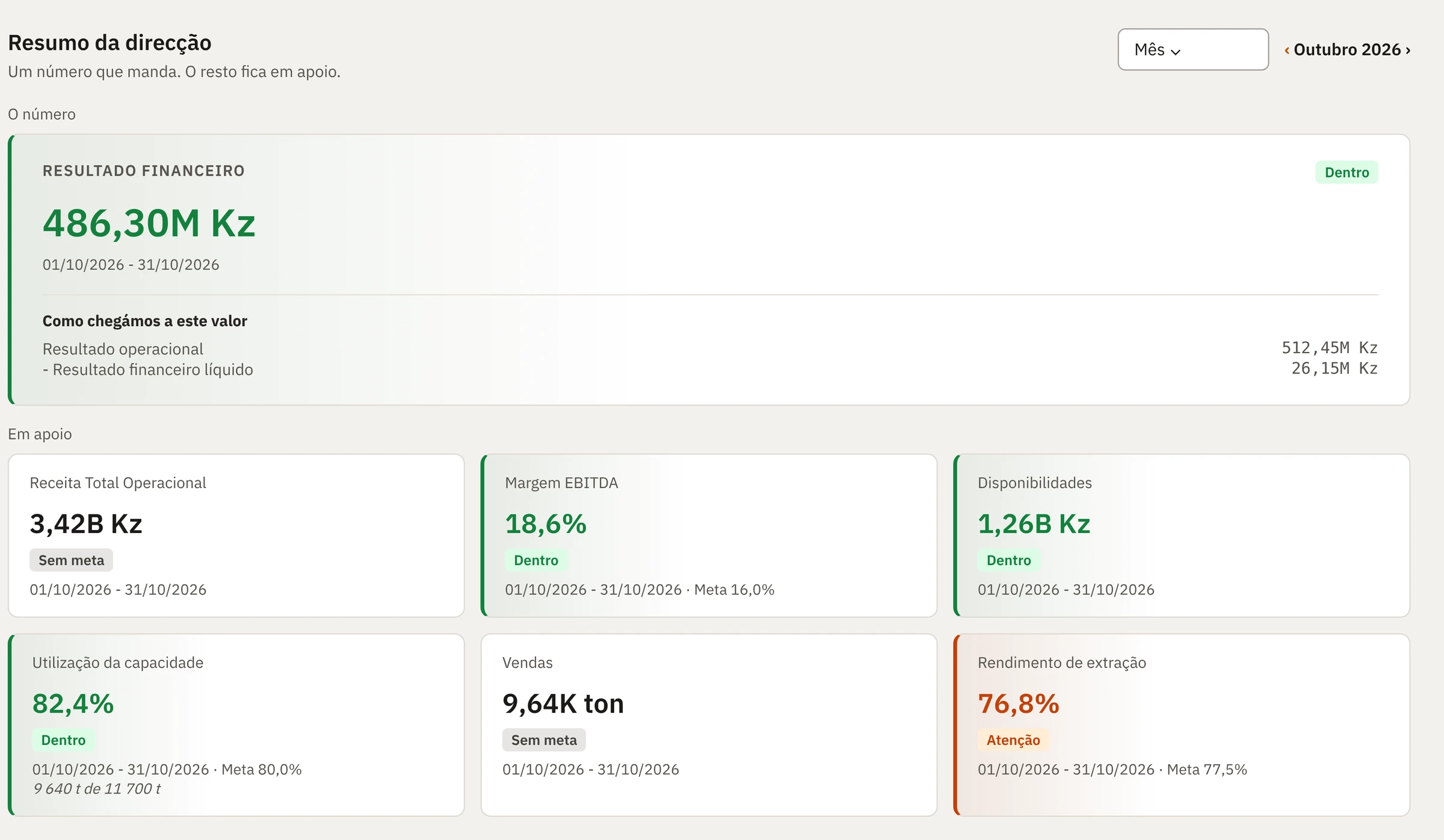Screen dimensions: 1444x840
Task: Advance to next month with right chevron
Action: point(1408,50)
